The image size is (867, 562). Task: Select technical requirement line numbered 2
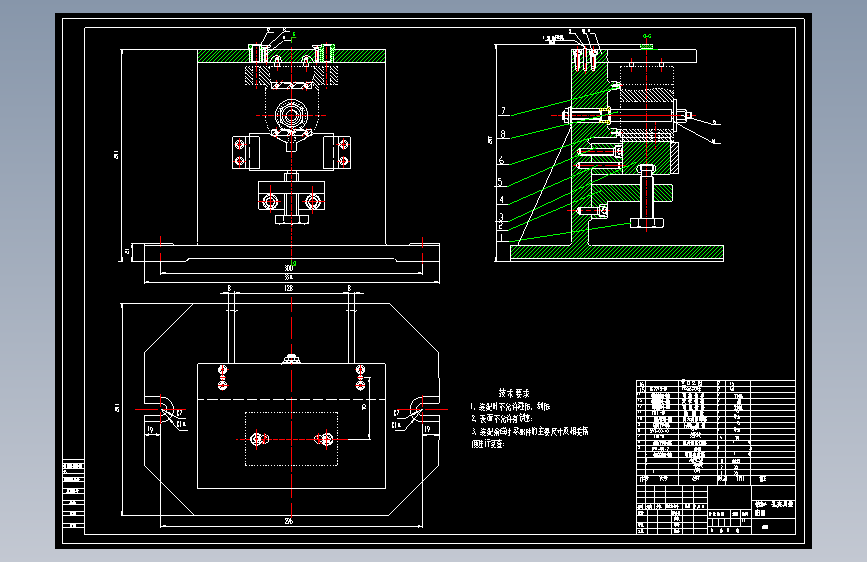(502, 419)
